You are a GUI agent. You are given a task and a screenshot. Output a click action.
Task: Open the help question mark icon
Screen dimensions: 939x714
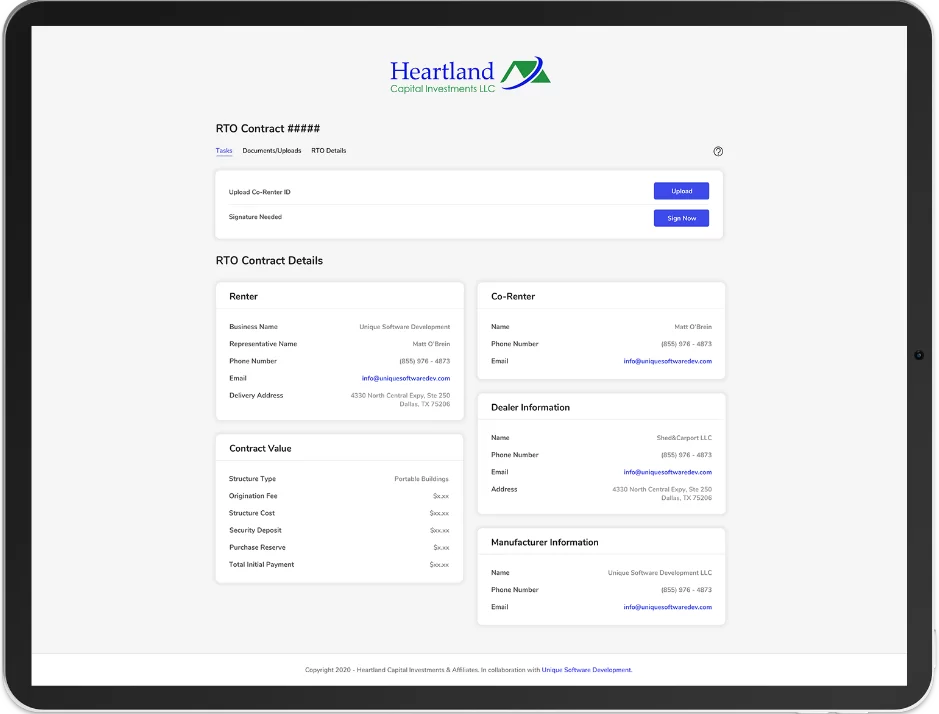718,151
